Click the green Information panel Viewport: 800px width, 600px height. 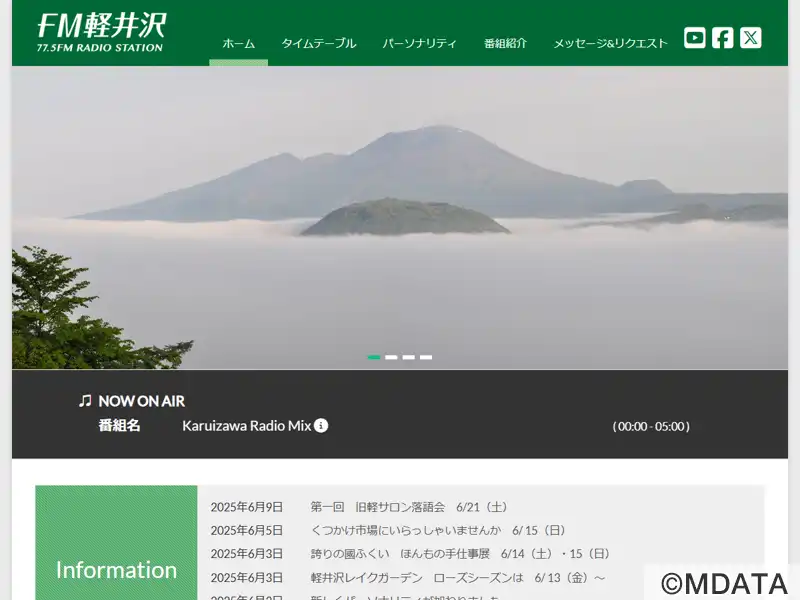pyautogui.click(x=116, y=543)
